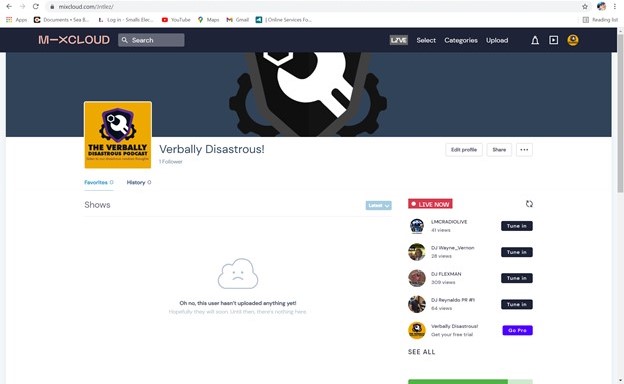Open the Verbally Disastrous profile picture
This screenshot has width=624, height=384.
click(118, 135)
